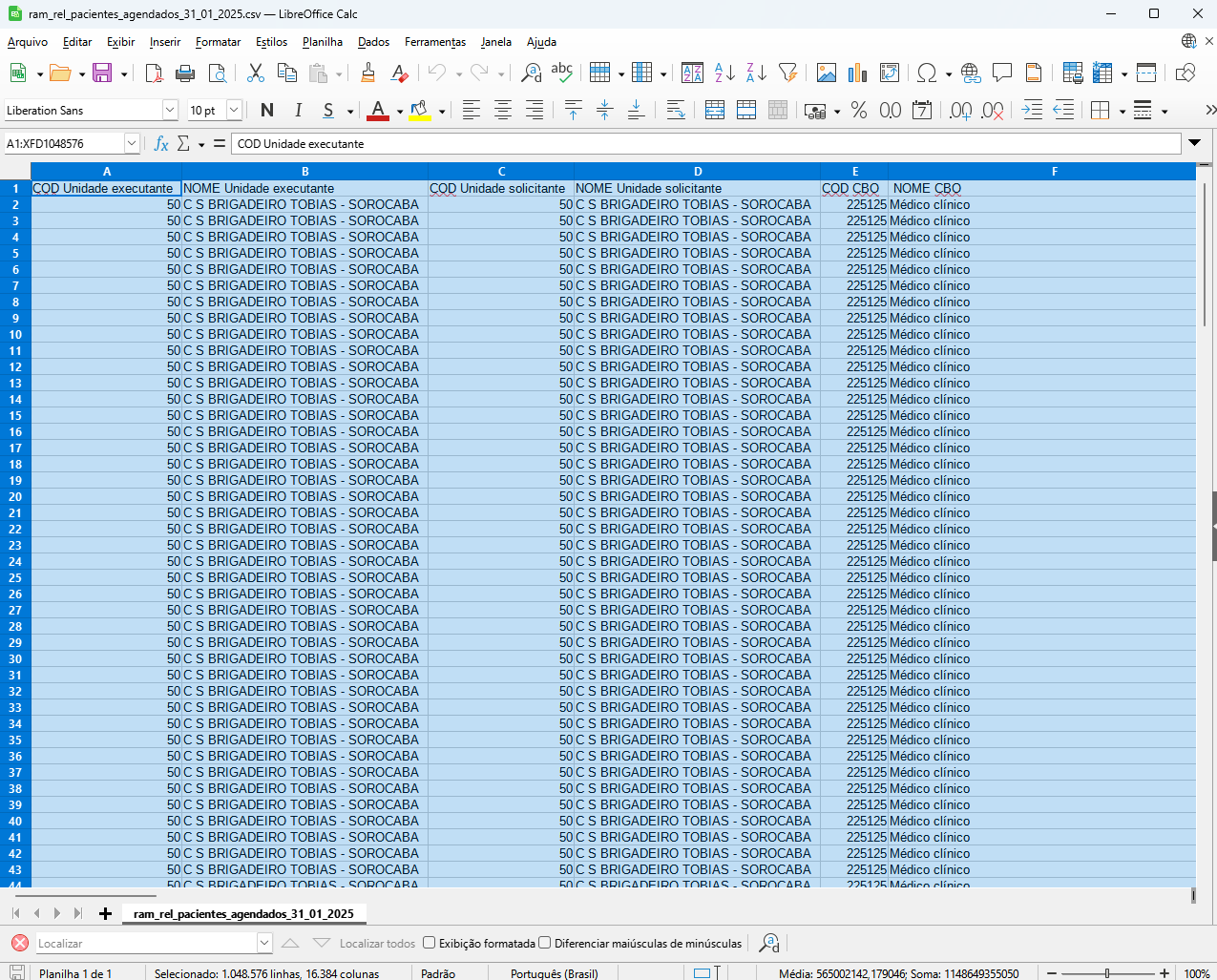Format as percent icon

tap(859, 111)
